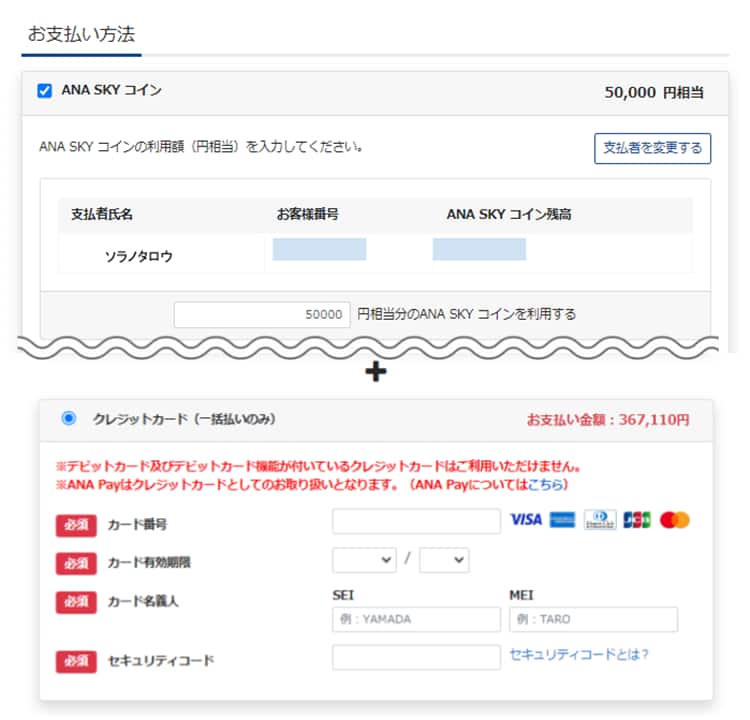The height and width of the screenshot is (720, 750).
Task: Focus the カード番号 input field
Action: click(416, 522)
